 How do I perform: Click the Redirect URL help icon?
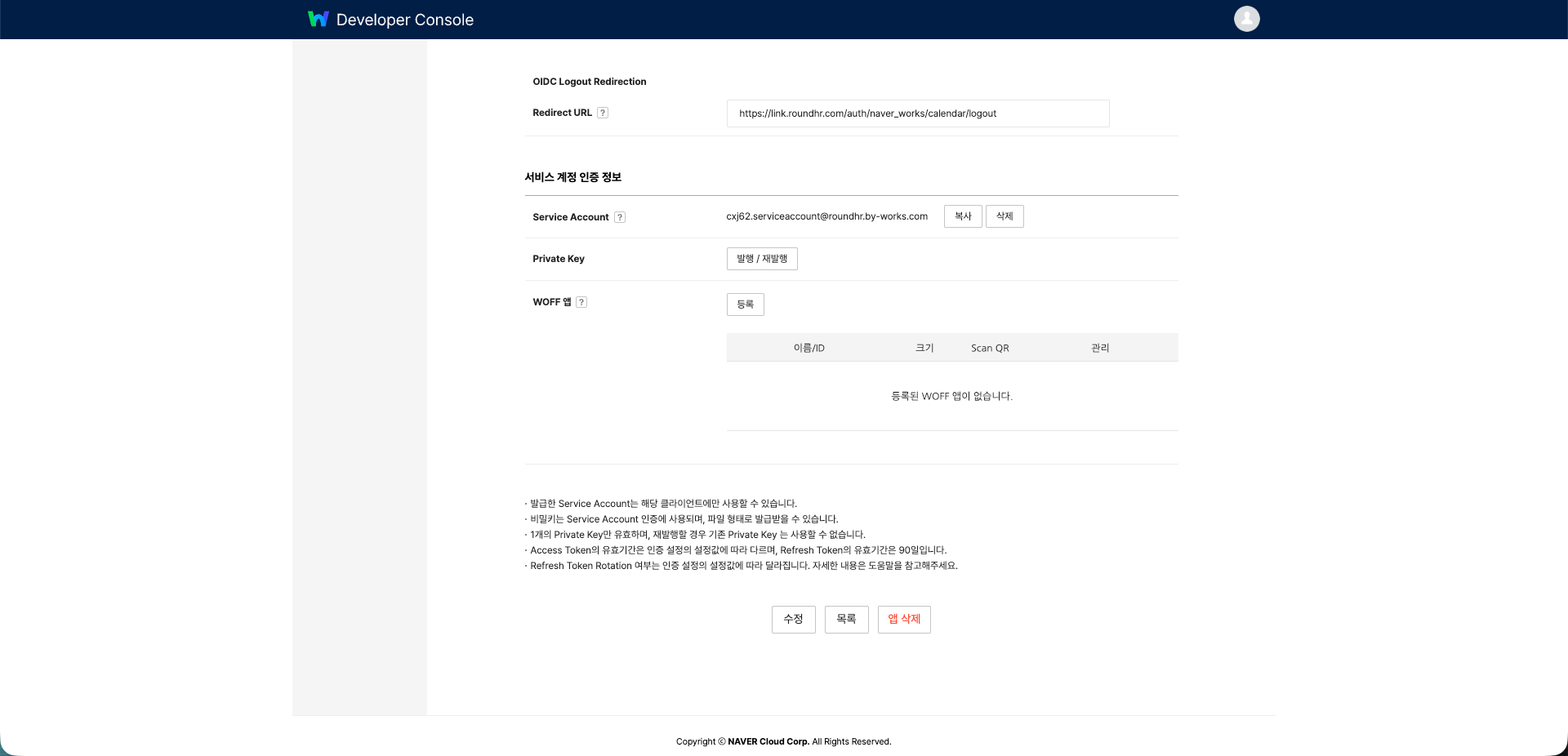coord(603,113)
